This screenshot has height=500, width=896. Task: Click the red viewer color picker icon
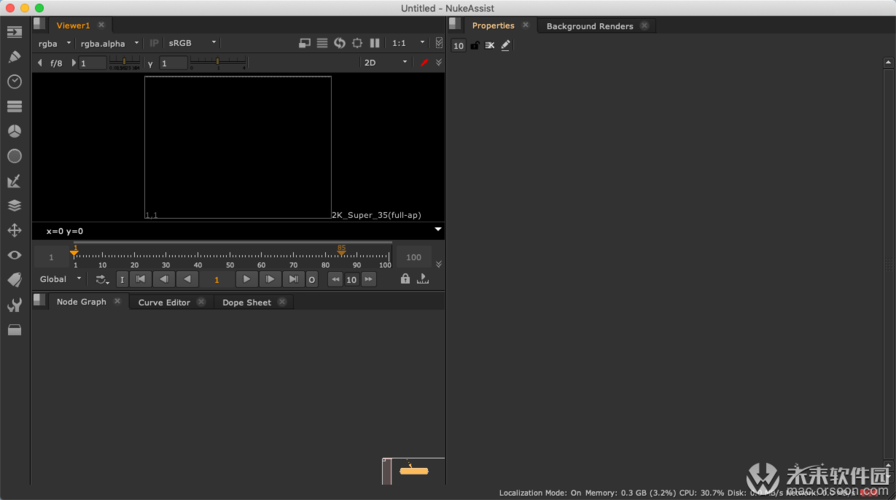[x=424, y=62]
